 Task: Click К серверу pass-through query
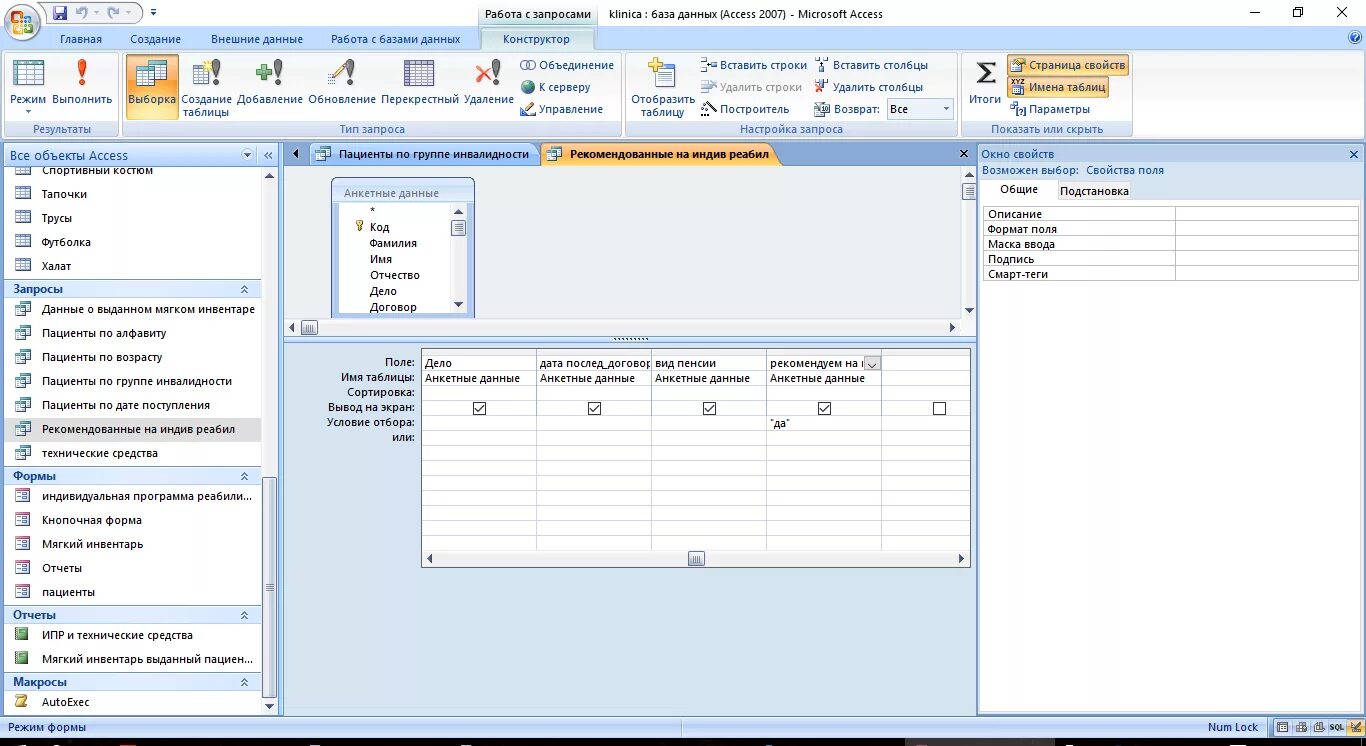tap(556, 87)
